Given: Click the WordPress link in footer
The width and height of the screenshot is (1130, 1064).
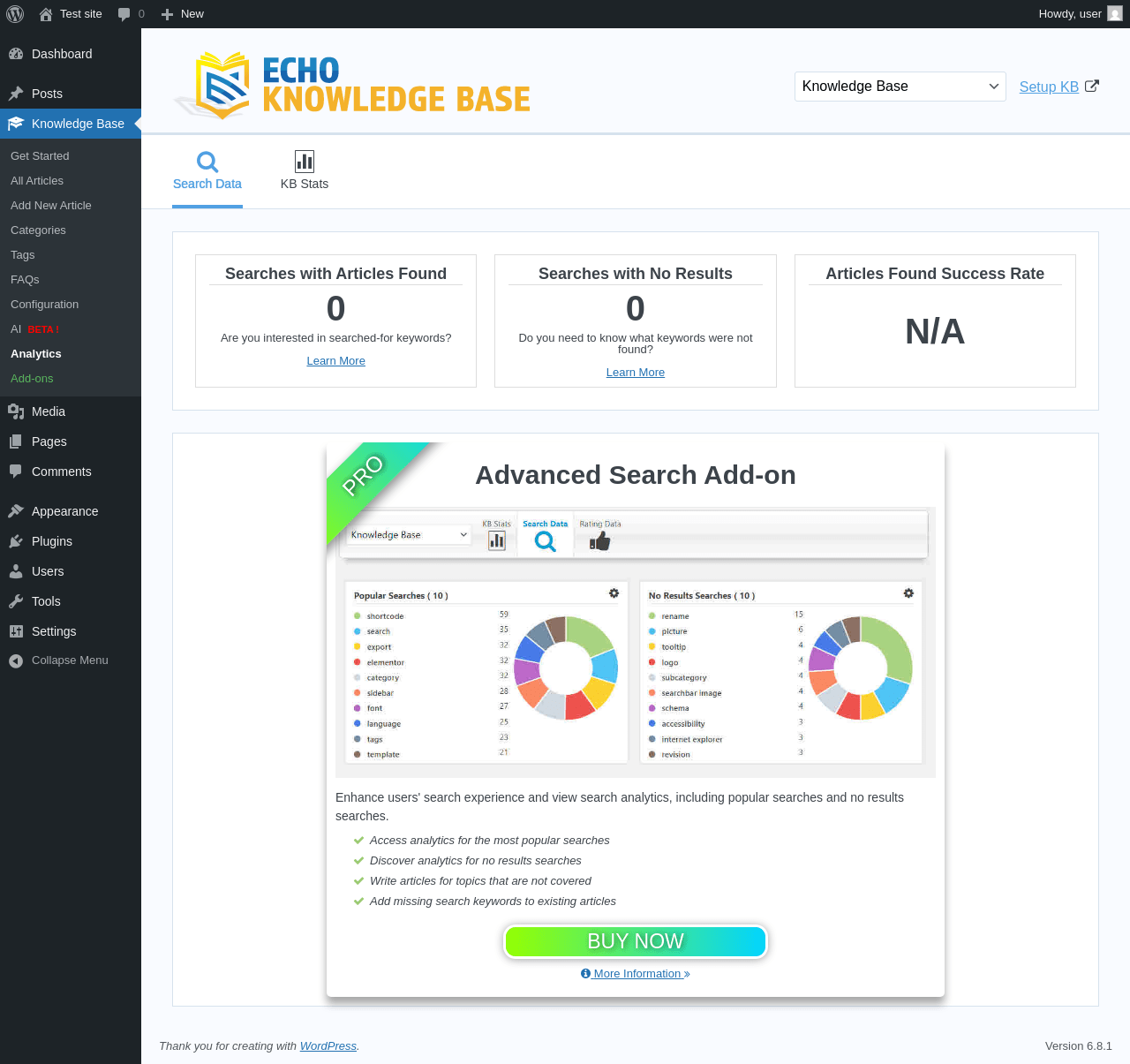Looking at the screenshot, I should [x=328, y=1045].
